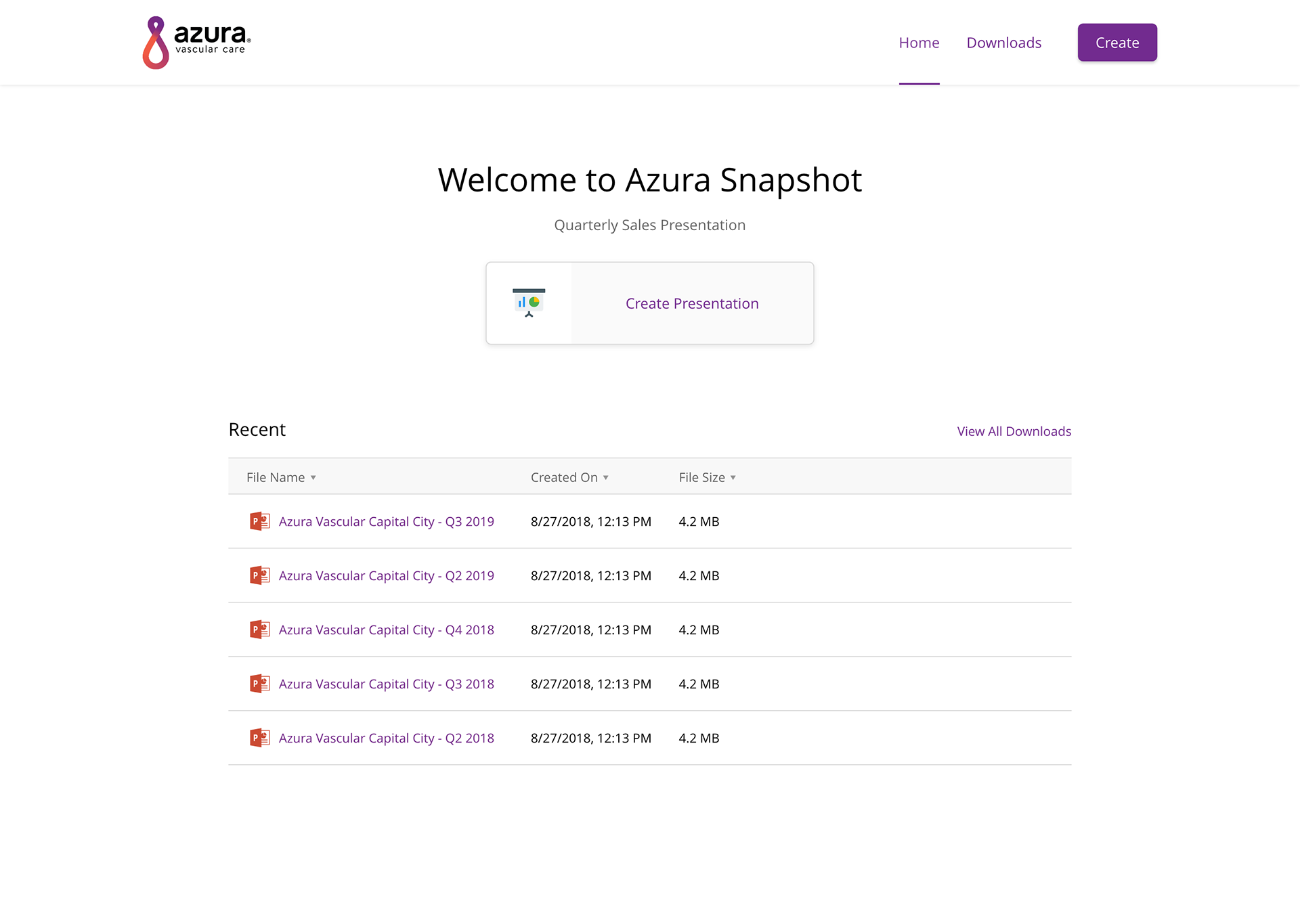Click 4.2 MB size in Q2 2018 row
The width and height of the screenshot is (1300, 924).
[x=699, y=738]
